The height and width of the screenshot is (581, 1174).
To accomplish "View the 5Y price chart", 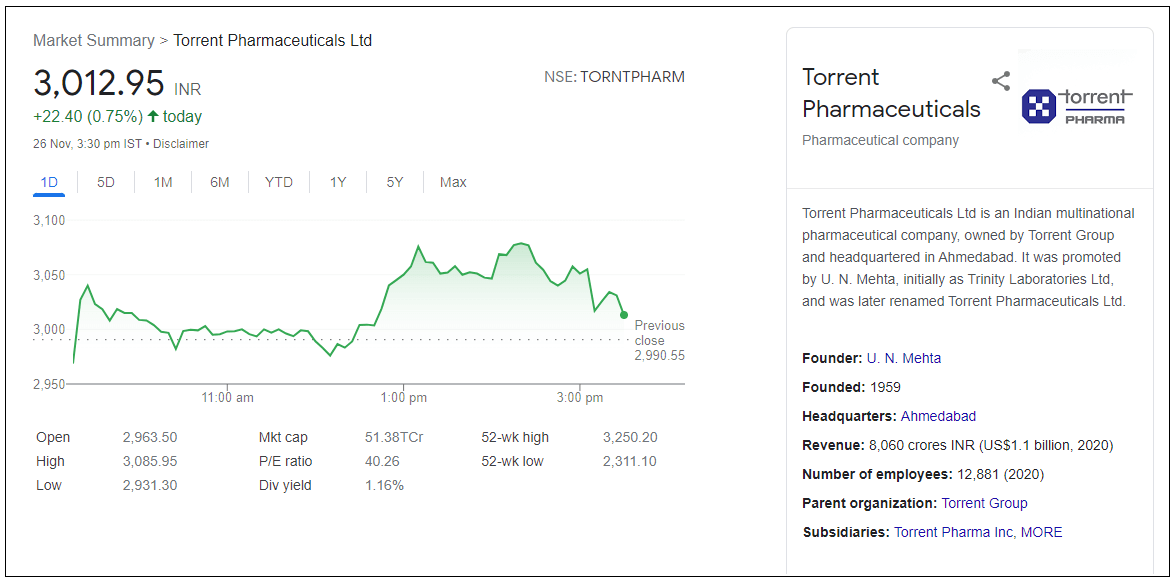I will (395, 182).
